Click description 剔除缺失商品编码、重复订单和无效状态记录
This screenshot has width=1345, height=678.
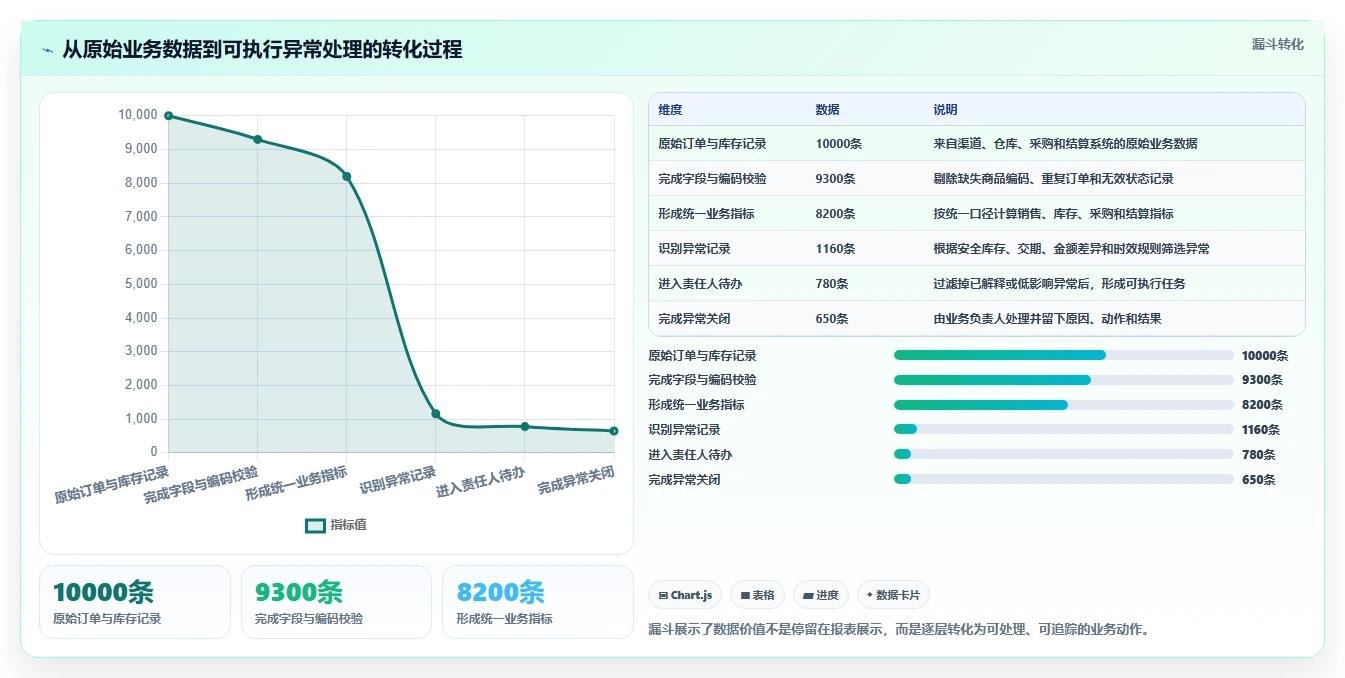(1053, 179)
